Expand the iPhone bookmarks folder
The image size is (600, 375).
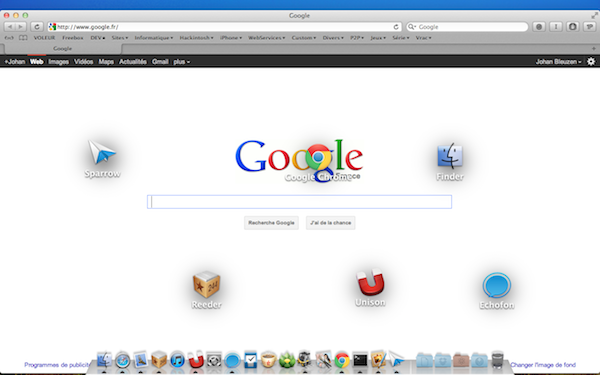231,38
